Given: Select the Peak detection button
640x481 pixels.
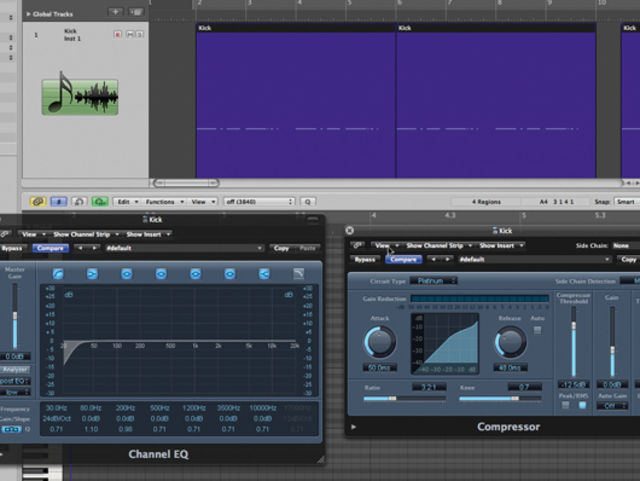Looking at the screenshot, I should 565,405.
